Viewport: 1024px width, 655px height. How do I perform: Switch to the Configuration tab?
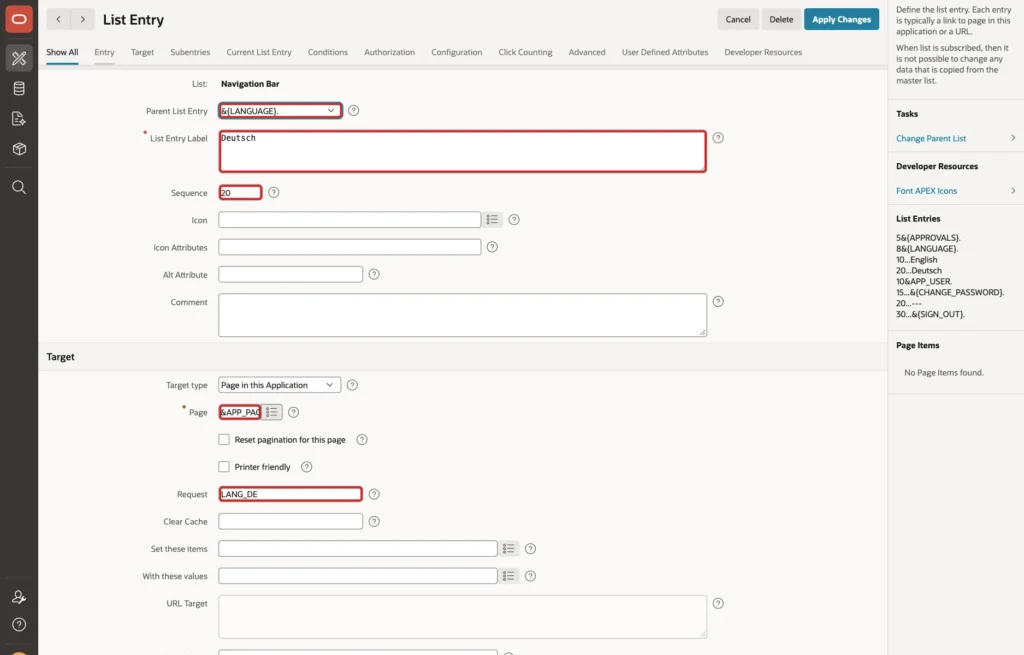[x=456, y=52]
